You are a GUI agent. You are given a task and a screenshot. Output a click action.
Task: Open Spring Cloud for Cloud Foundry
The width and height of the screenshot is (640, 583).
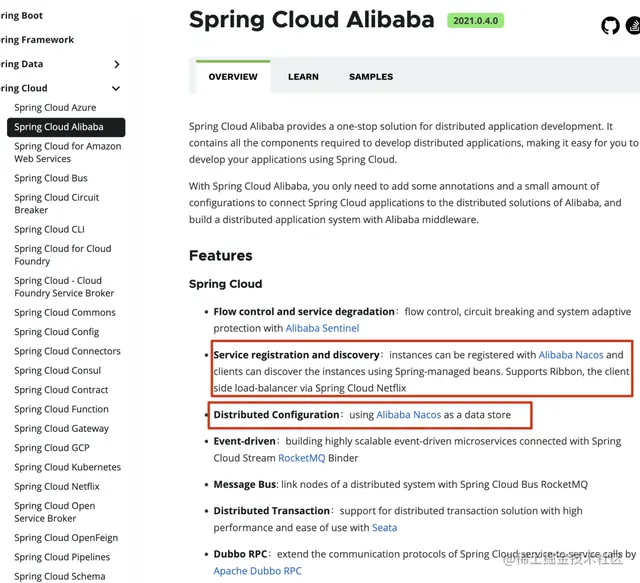pyautogui.click(x=62, y=255)
